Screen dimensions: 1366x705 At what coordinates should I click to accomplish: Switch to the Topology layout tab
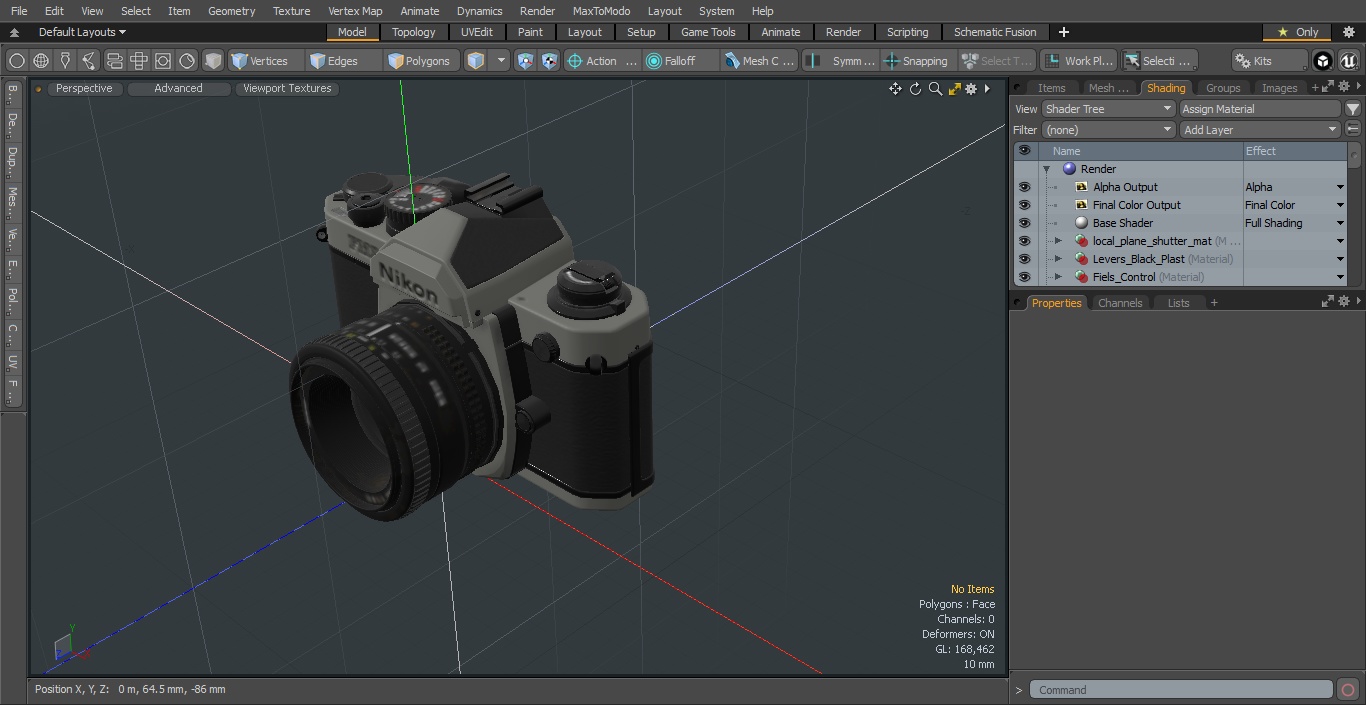(x=414, y=32)
